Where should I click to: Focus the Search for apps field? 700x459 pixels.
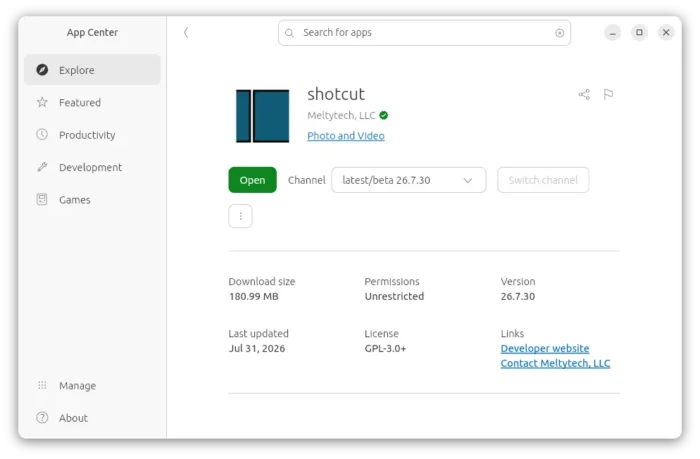click(x=424, y=33)
